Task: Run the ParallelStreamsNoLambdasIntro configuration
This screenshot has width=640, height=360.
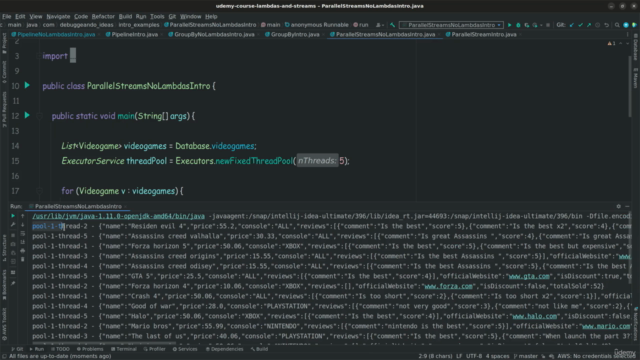Action: click(x=509, y=25)
